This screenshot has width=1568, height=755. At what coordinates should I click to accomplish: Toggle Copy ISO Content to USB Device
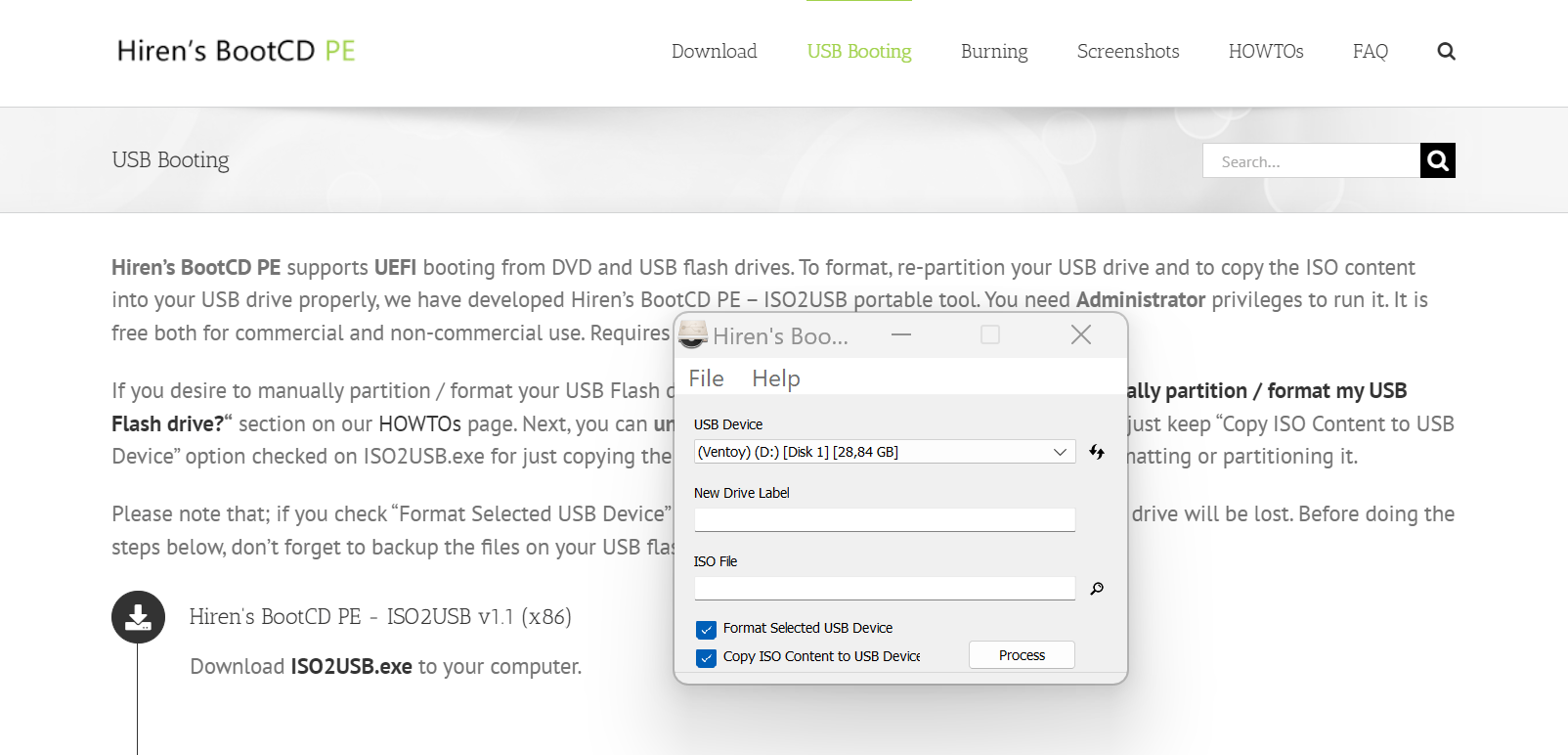[x=706, y=657]
